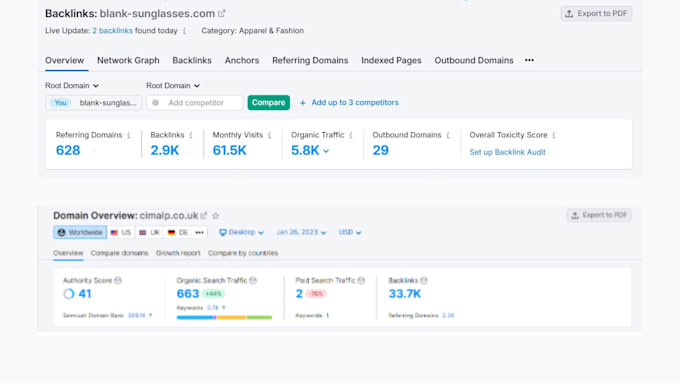Click the 663 organic search traffic value

[188, 294]
